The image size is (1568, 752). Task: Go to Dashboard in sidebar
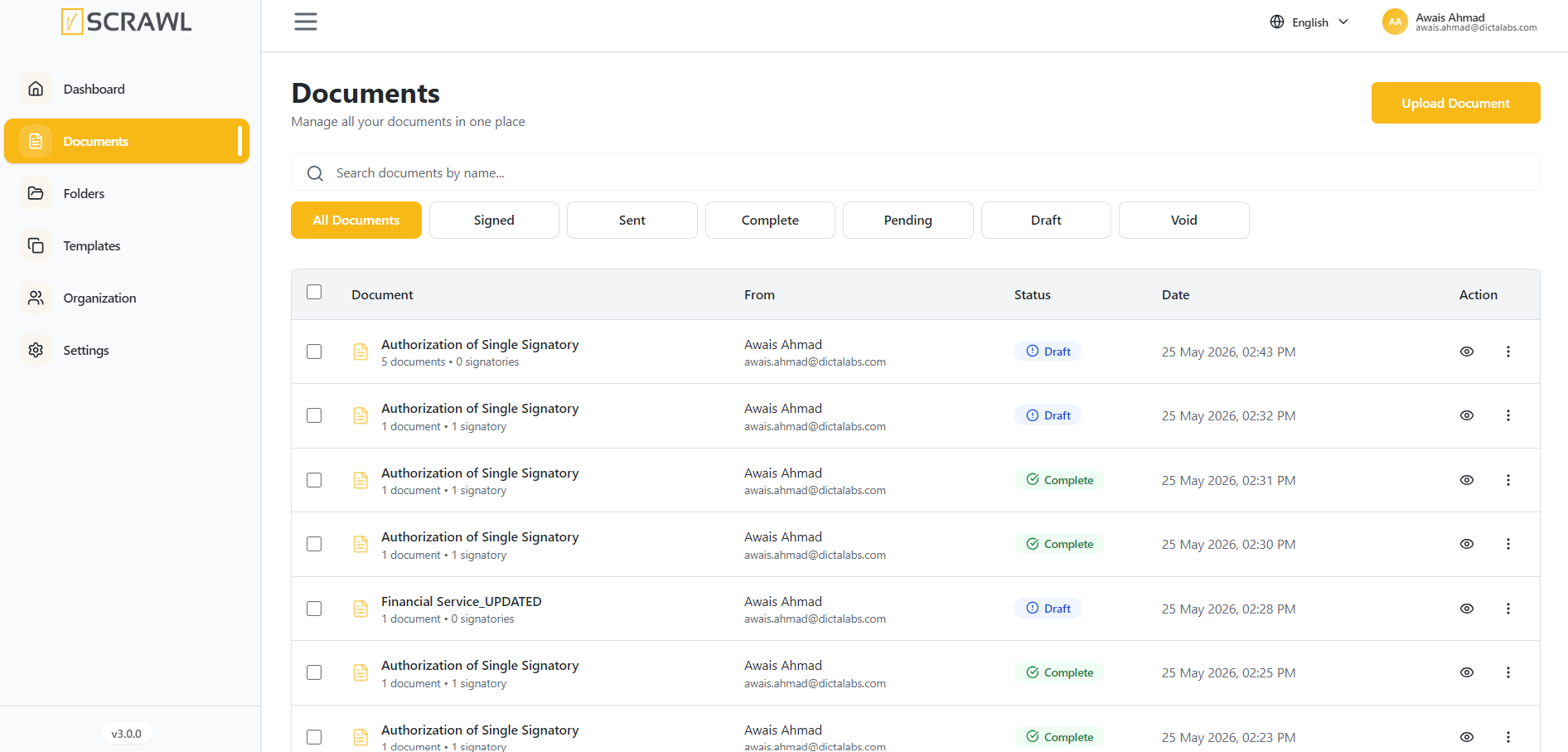click(127, 89)
